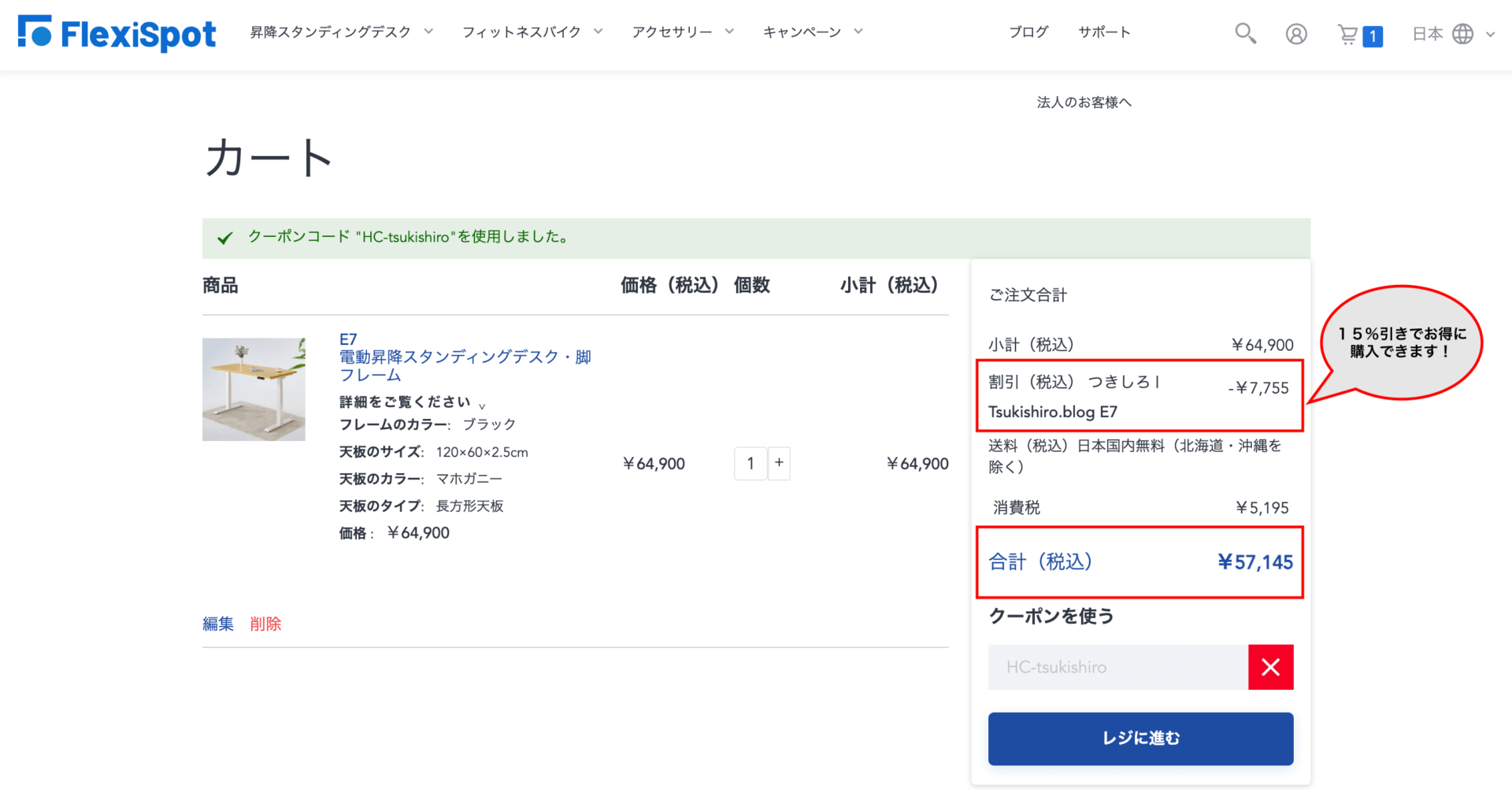Click the discount amount -¥7,755

[1258, 387]
